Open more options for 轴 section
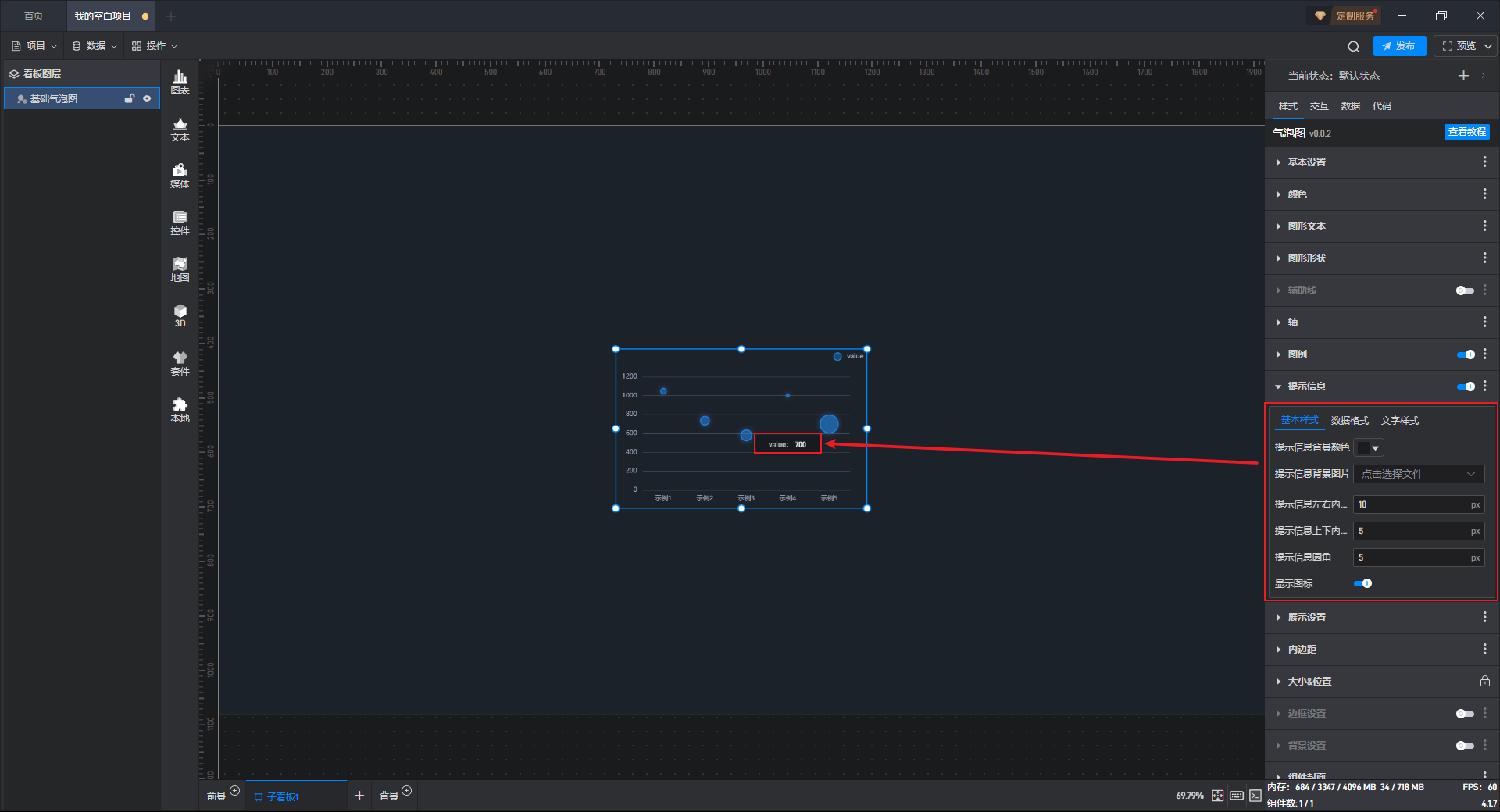 [x=1484, y=322]
